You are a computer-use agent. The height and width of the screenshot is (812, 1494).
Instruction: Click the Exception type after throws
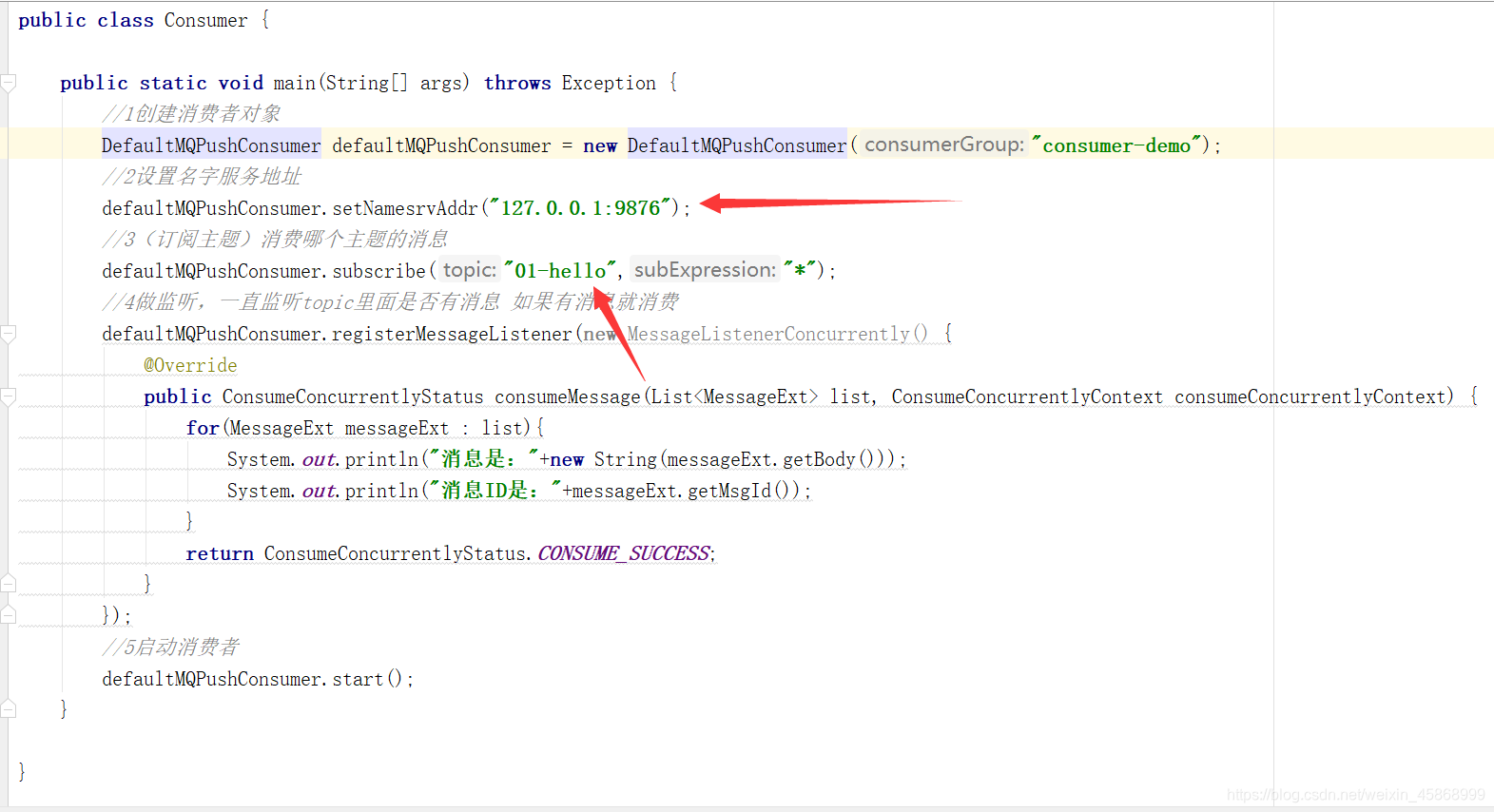(609, 83)
